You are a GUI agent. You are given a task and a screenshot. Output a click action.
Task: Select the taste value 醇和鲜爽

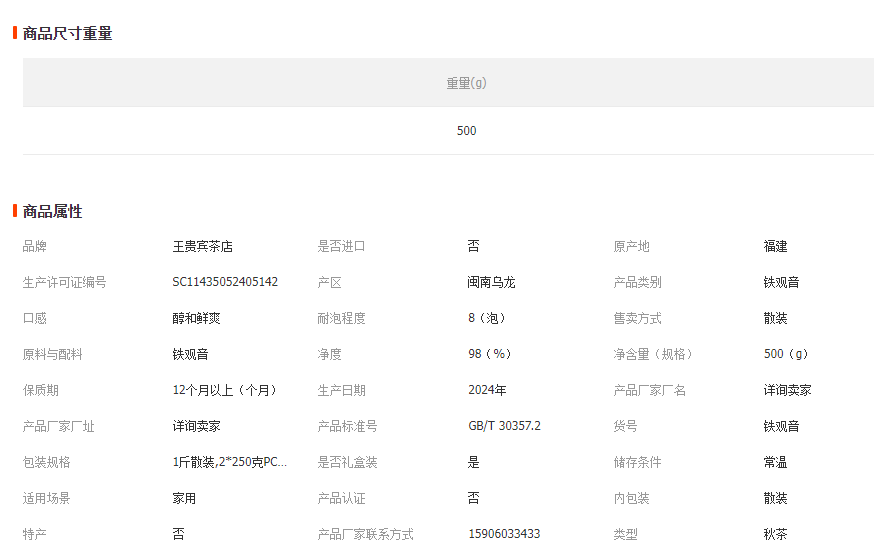[x=196, y=318]
